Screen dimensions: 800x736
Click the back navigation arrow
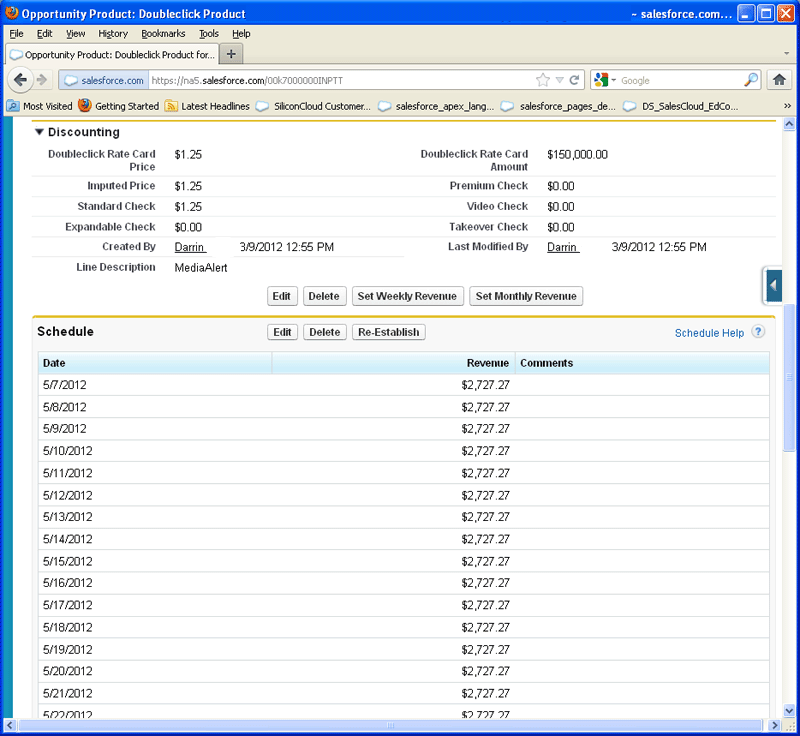[20, 81]
